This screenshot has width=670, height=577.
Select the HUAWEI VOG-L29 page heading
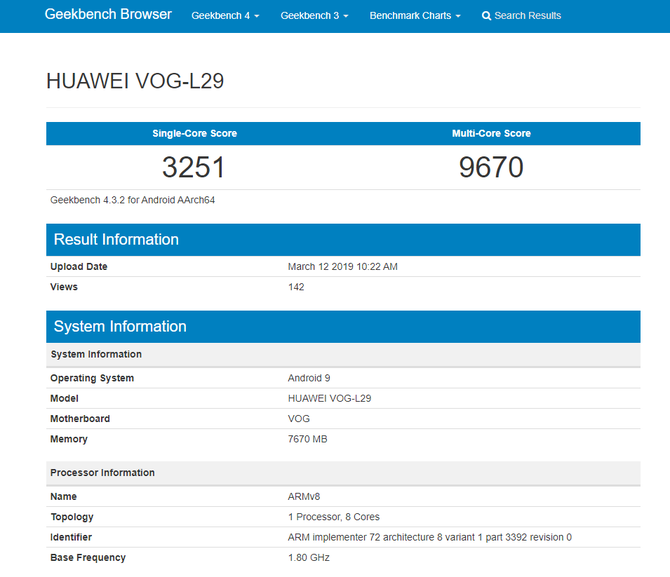[x=135, y=81]
